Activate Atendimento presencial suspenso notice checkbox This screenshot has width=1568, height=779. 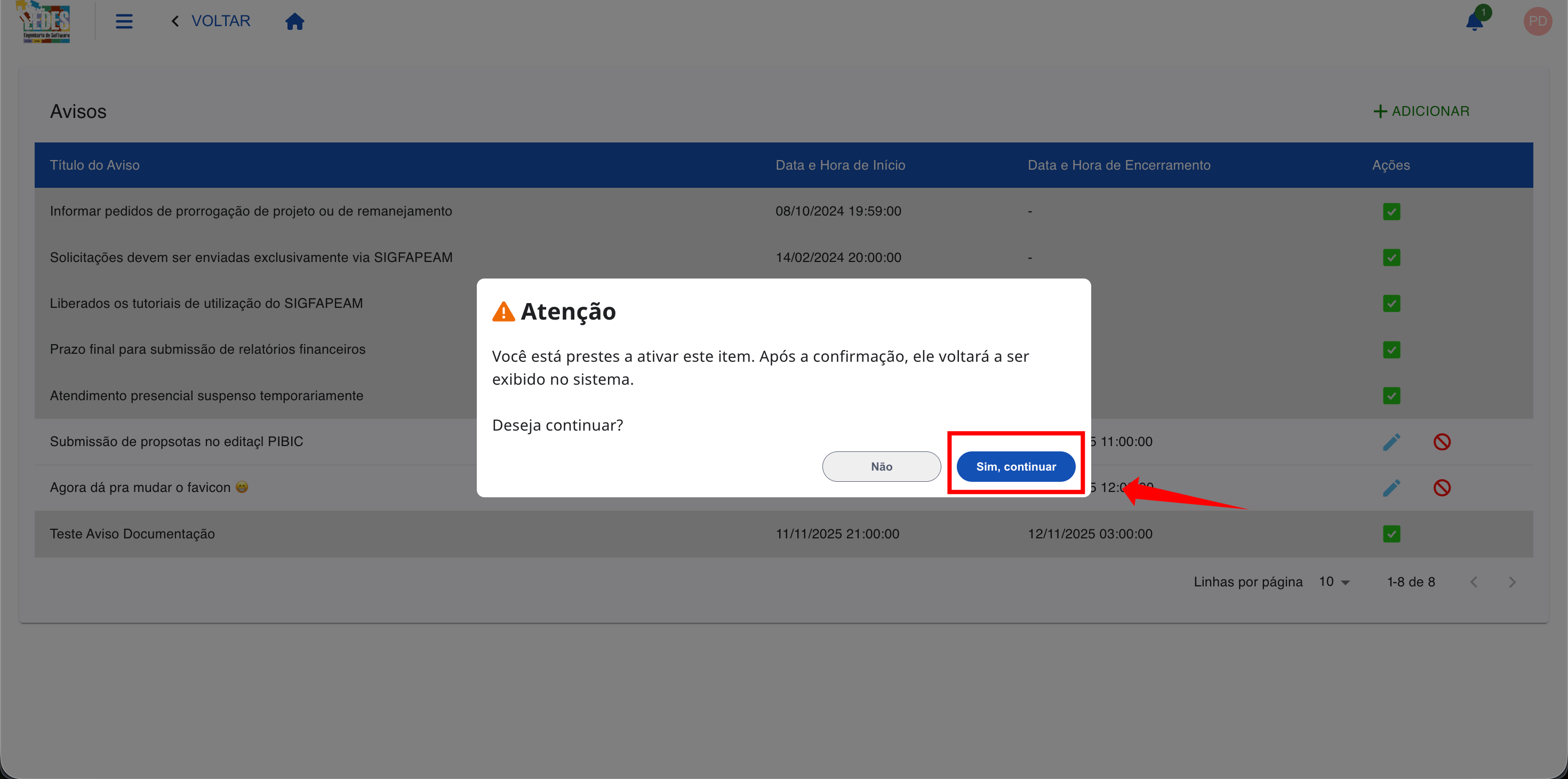click(1391, 396)
